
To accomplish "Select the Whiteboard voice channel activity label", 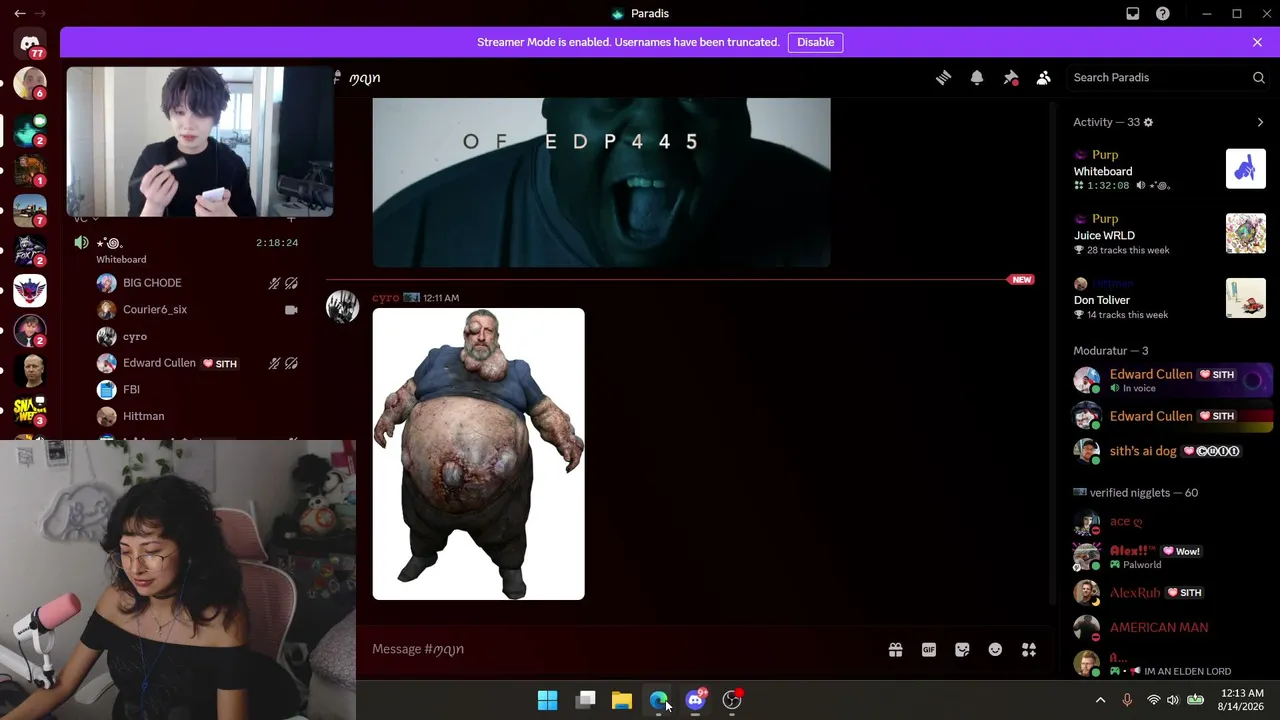I will [x=121, y=260].
